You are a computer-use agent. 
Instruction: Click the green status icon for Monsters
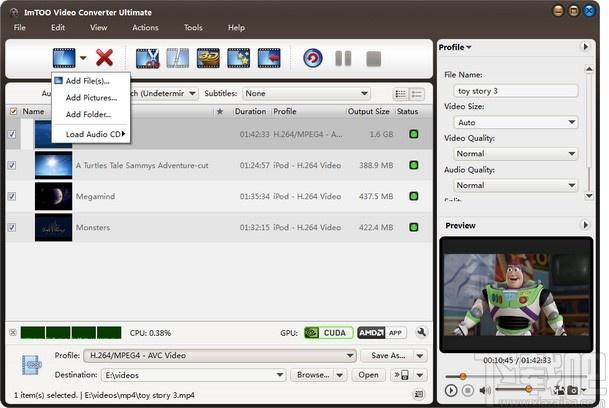(x=414, y=227)
